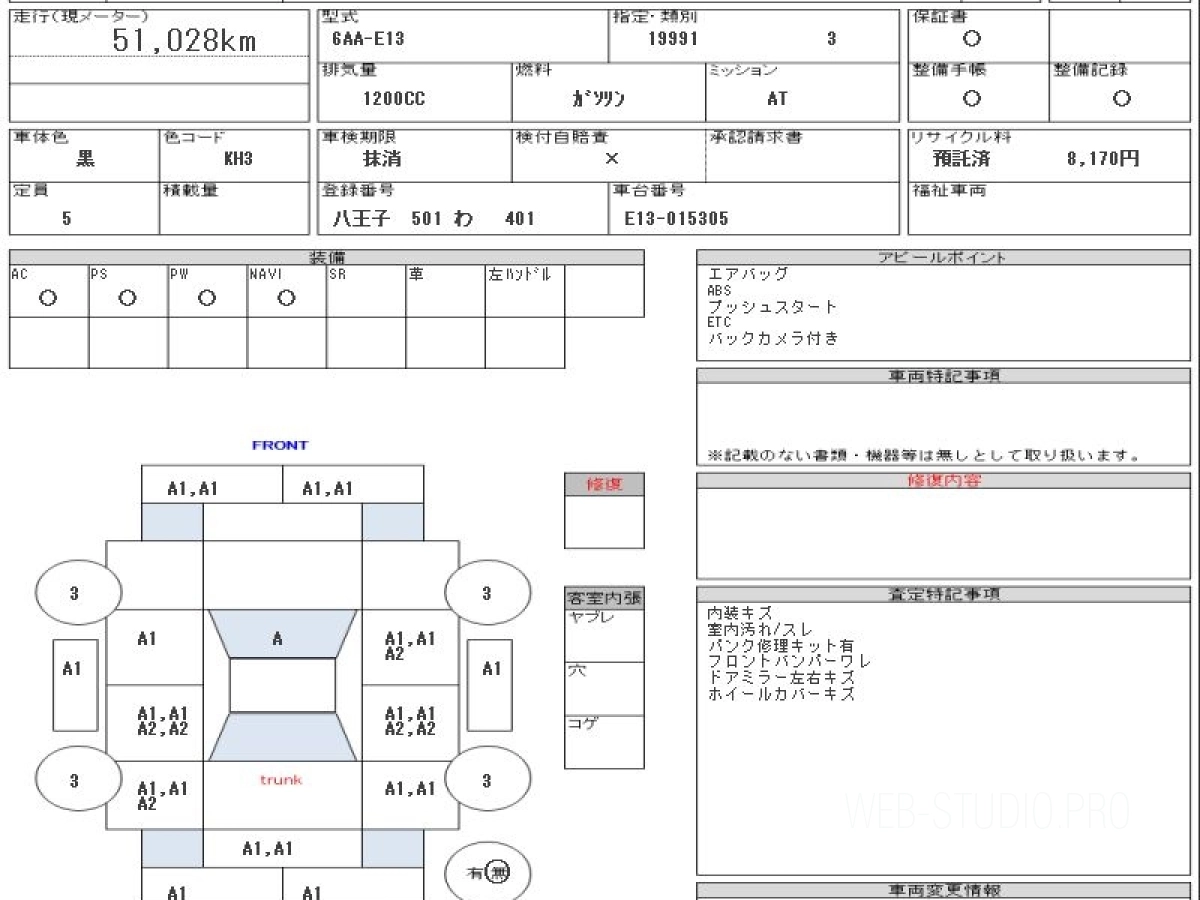Select the red 修復内容 header
This screenshot has height=900, width=1200.
[945, 481]
